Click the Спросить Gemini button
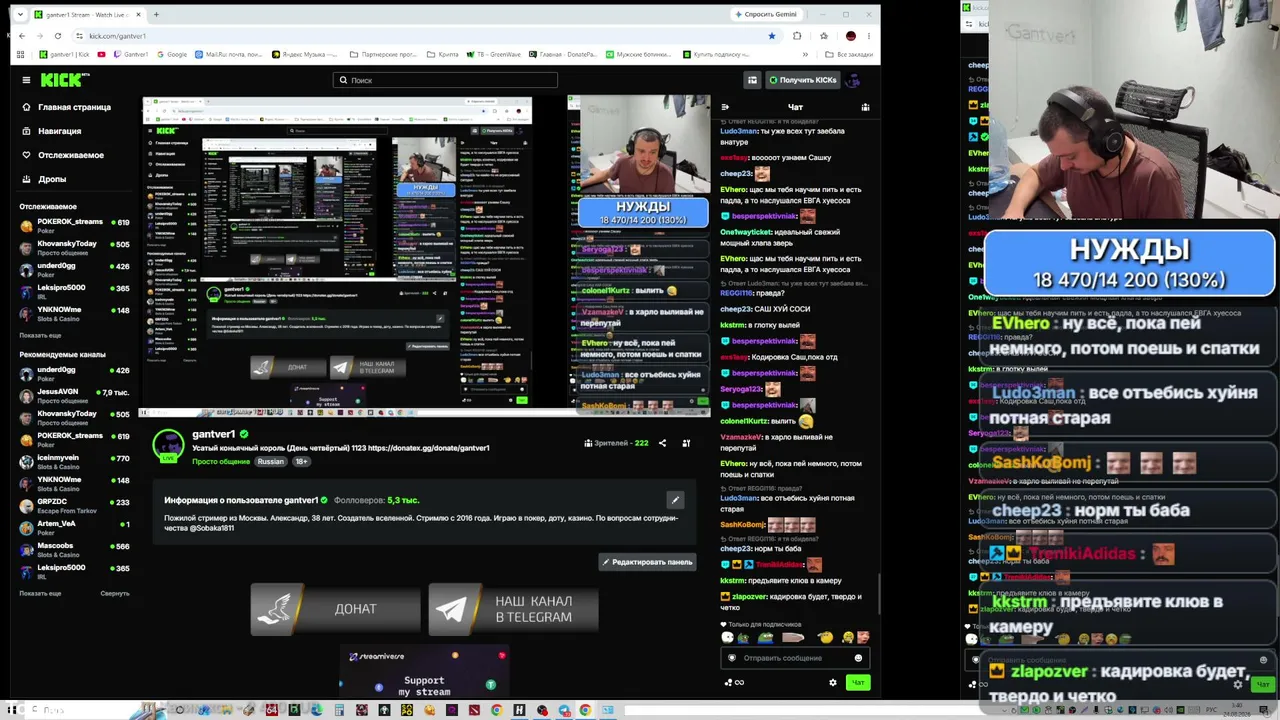This screenshot has height=720, width=1280. [x=769, y=14]
